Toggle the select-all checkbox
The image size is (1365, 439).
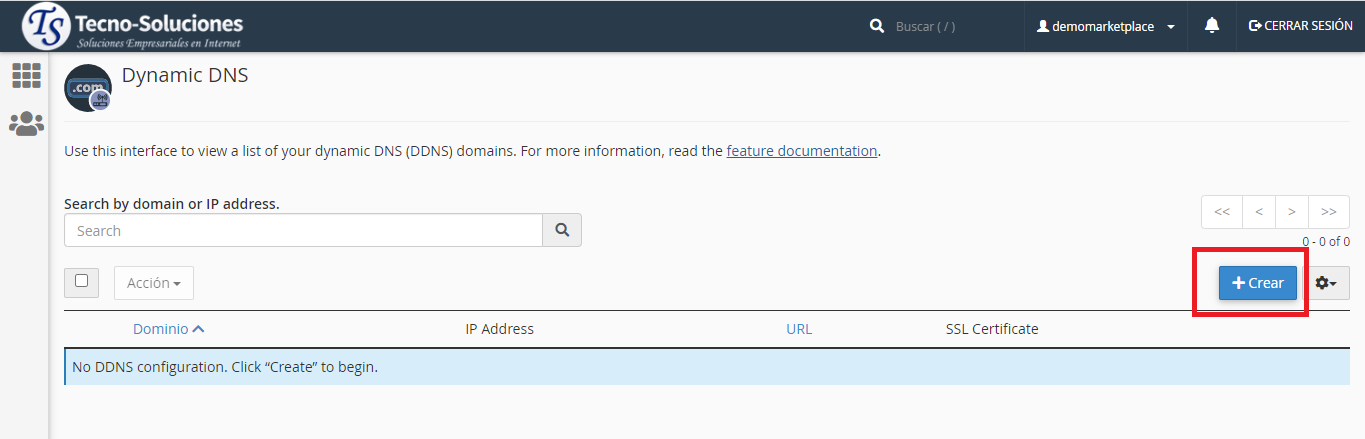click(81, 282)
